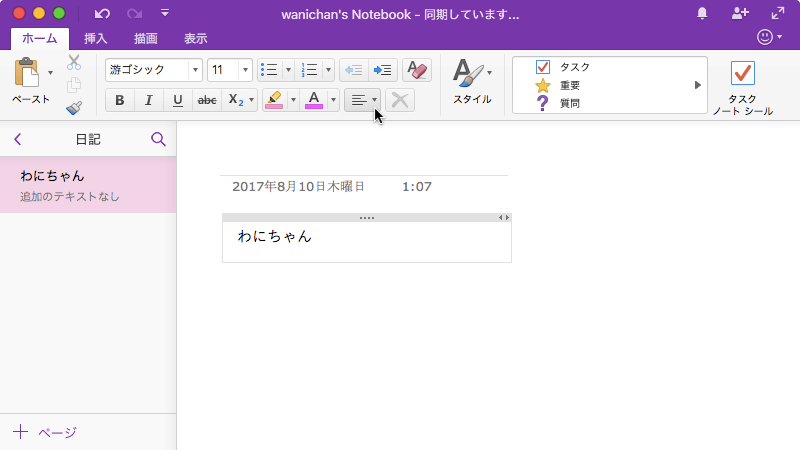Switch to the ホーム tab
Screen dimensions: 800x450
click(40, 38)
